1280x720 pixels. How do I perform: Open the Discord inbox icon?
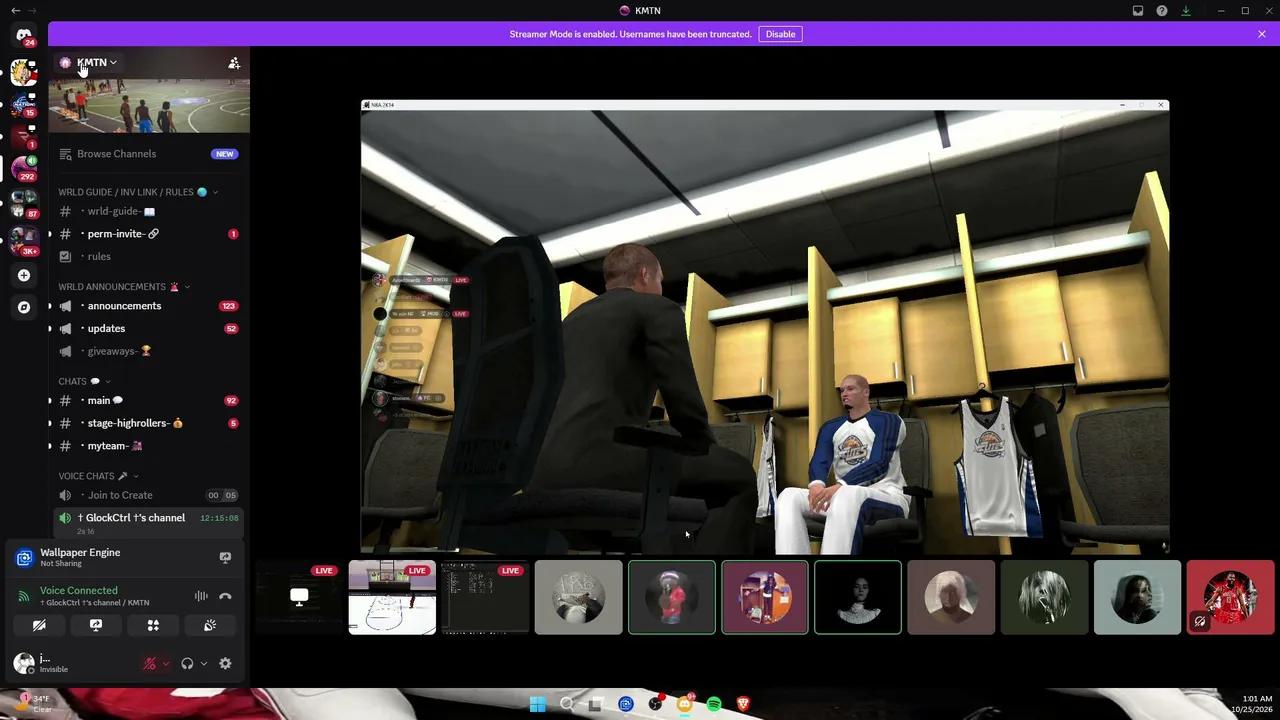pyautogui.click(x=1138, y=11)
